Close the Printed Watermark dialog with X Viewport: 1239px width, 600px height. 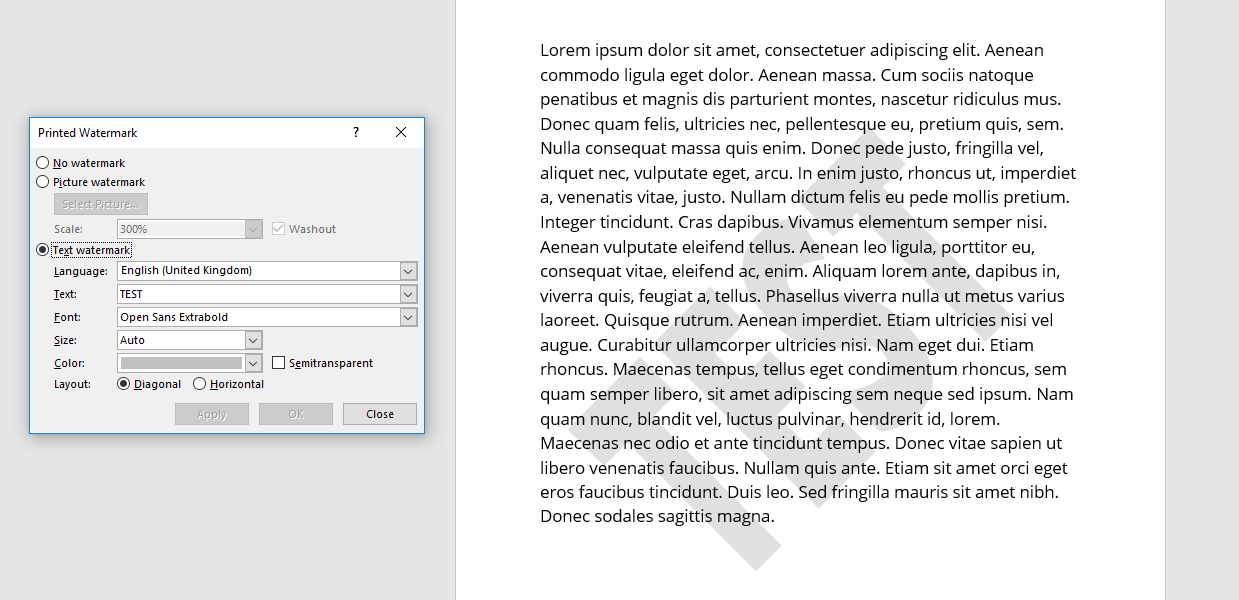401,132
